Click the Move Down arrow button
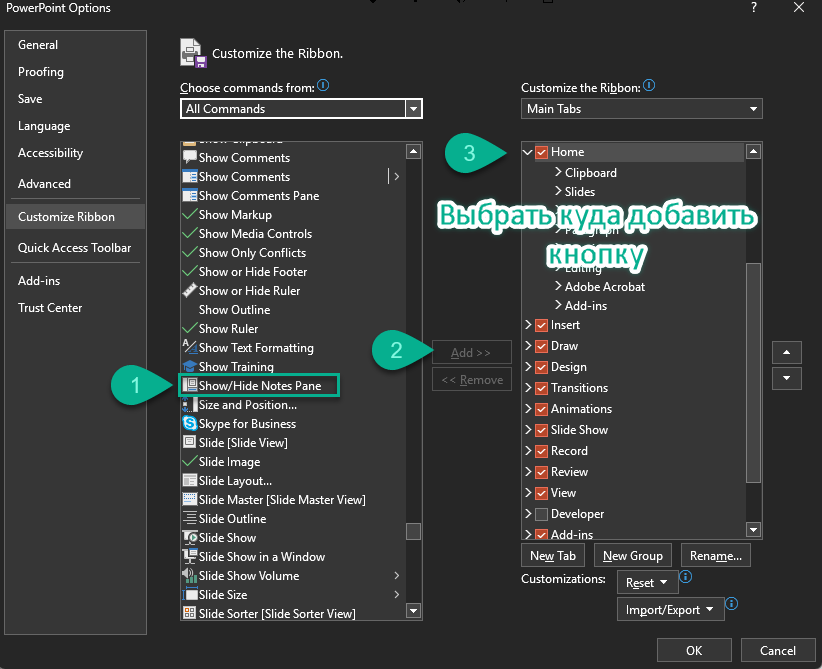Image resolution: width=822 pixels, height=669 pixels. tap(786, 378)
